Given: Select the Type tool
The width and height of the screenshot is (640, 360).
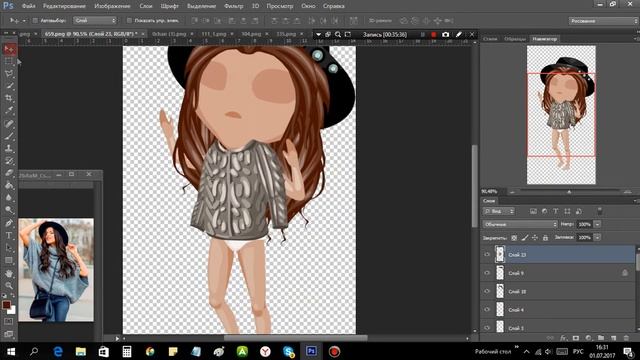Looking at the screenshot, I should pyautogui.click(x=9, y=236).
